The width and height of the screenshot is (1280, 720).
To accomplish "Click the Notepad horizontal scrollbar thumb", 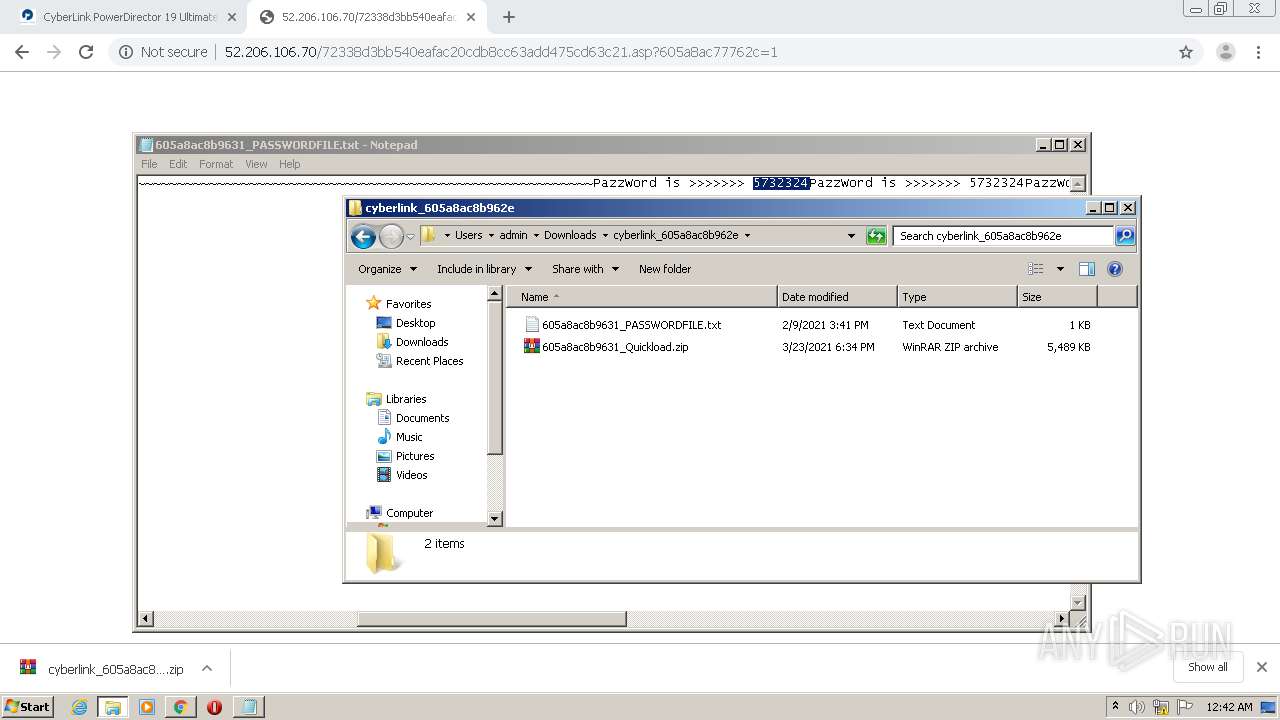I will (x=491, y=619).
